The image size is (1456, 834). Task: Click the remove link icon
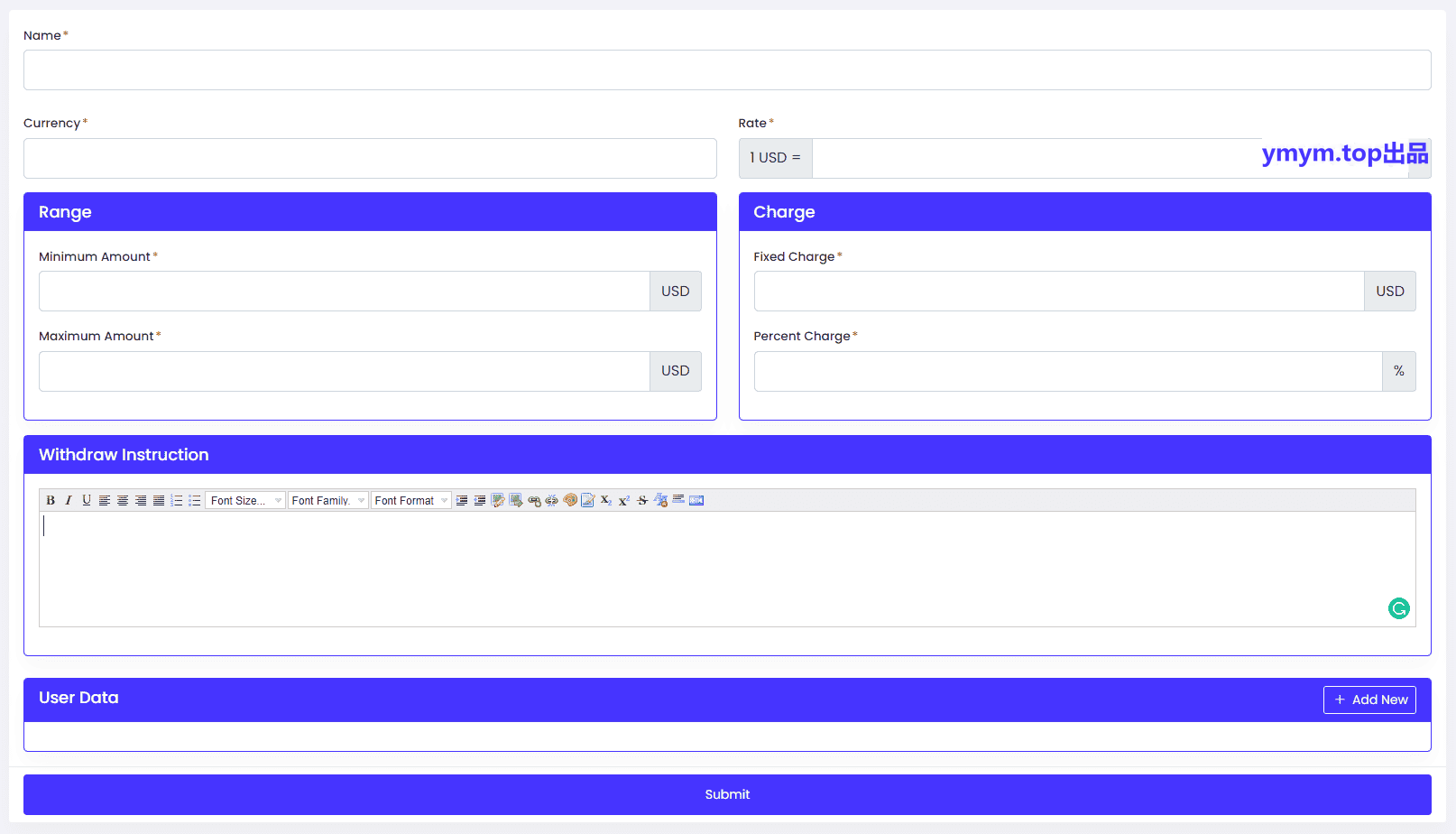pyautogui.click(x=552, y=500)
